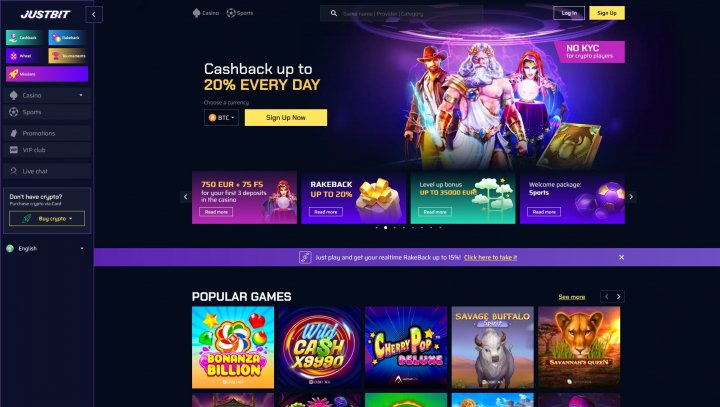Select the second promo carousel dot
720x407 pixels.
385,227
